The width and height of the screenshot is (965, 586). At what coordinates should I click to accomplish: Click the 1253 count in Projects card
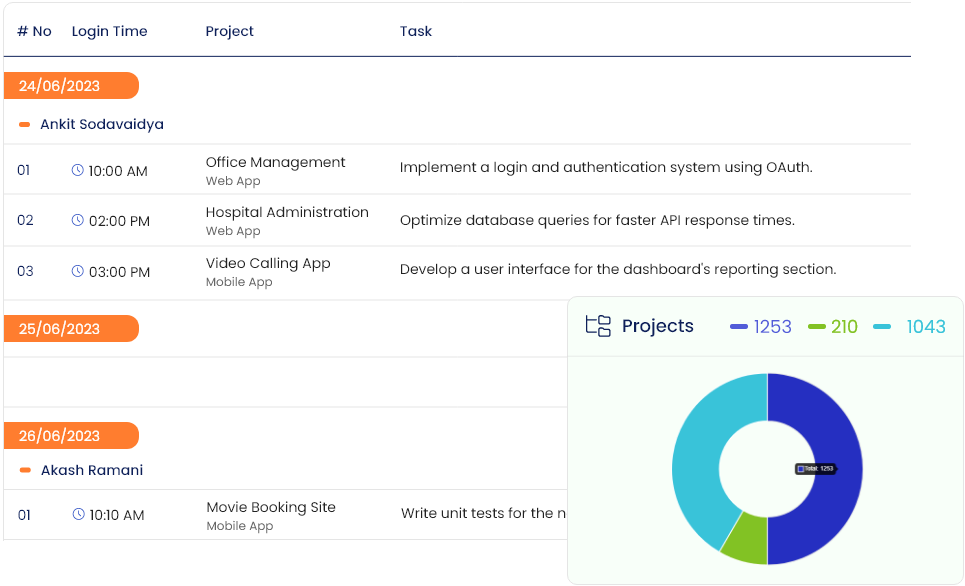tap(772, 327)
